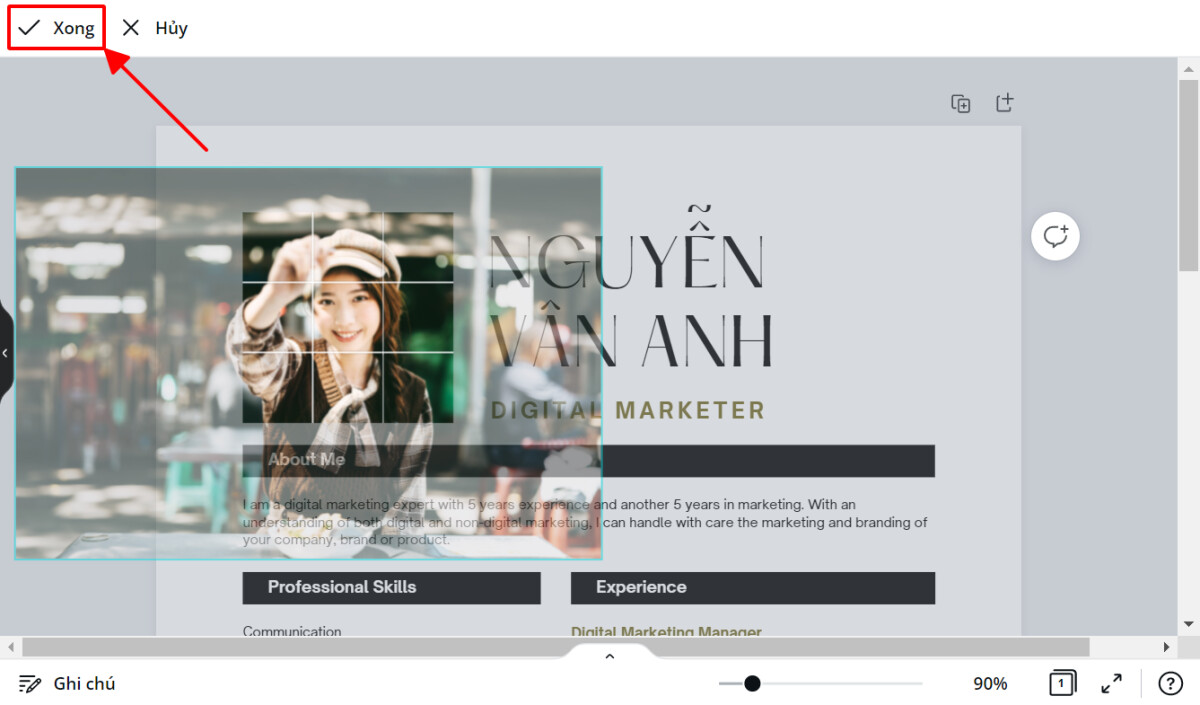Click the horizontal scrollbar left arrow

coord(10,647)
